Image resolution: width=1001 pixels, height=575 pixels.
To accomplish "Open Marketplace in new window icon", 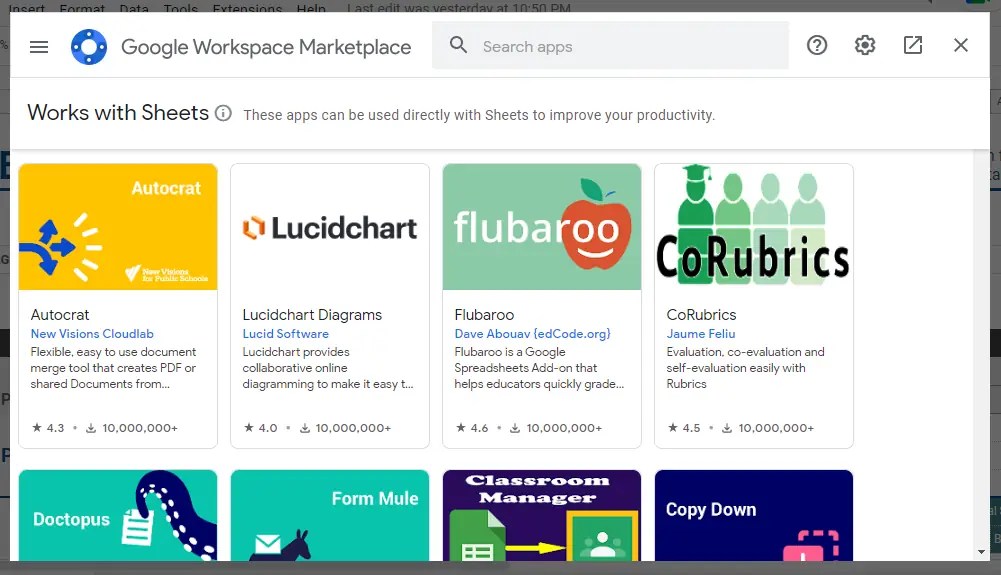I will pyautogui.click(x=913, y=45).
